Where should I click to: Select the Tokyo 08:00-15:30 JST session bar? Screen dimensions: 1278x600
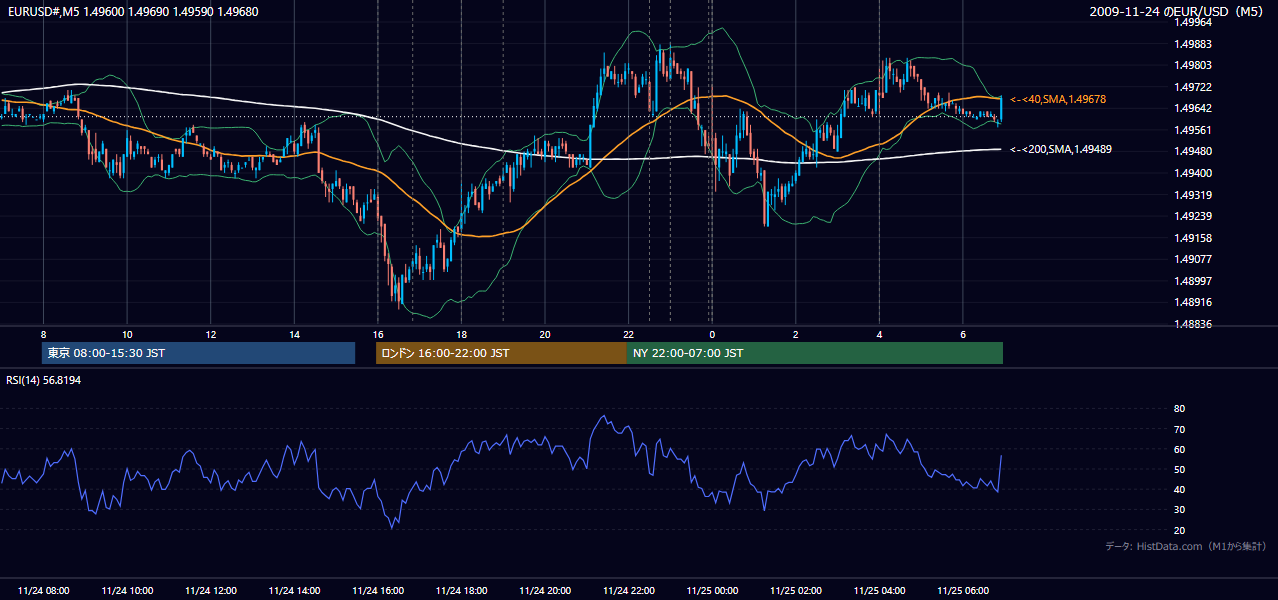pyautogui.click(x=199, y=353)
